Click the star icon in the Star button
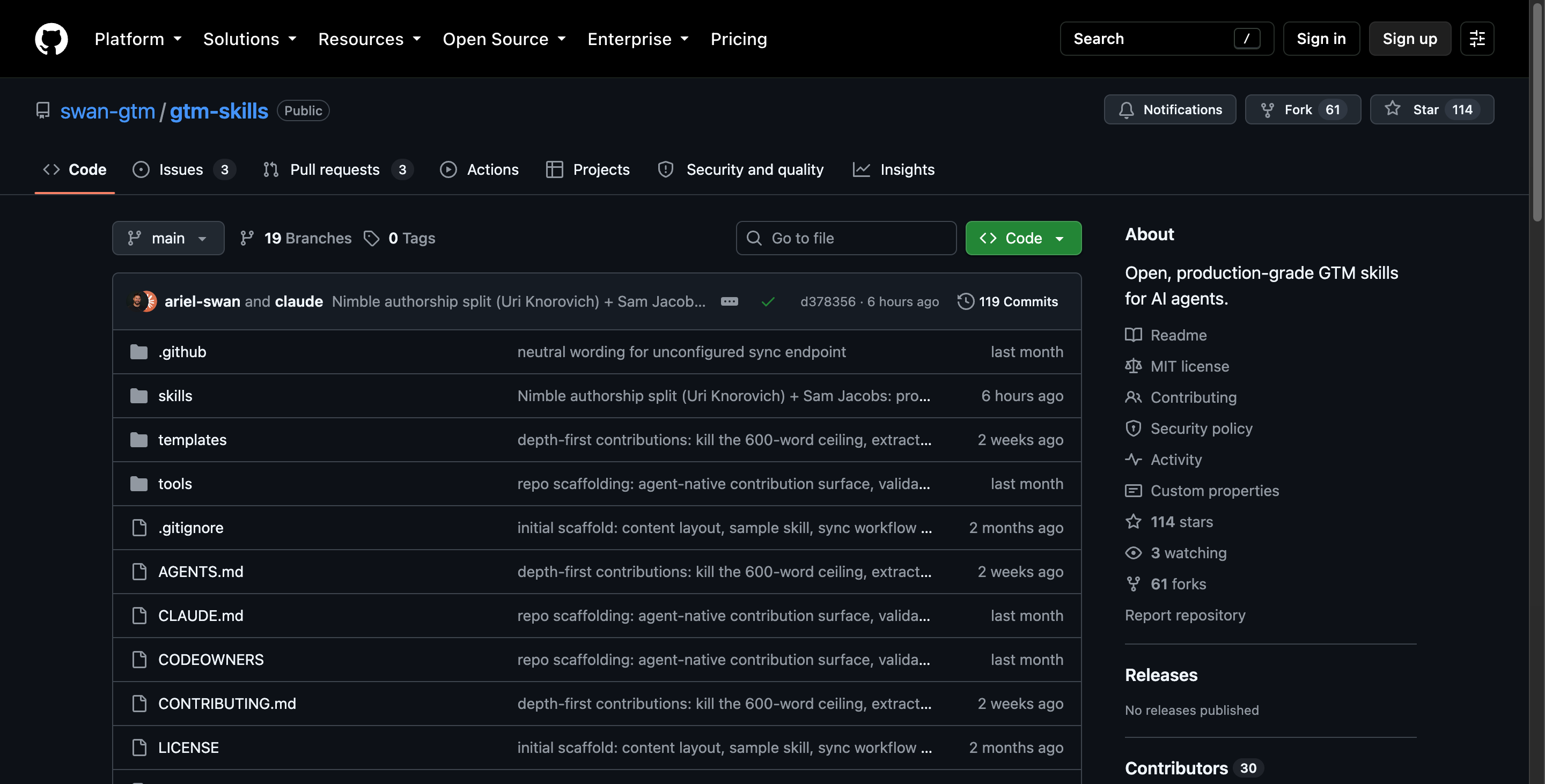1545x784 pixels. tap(1393, 108)
